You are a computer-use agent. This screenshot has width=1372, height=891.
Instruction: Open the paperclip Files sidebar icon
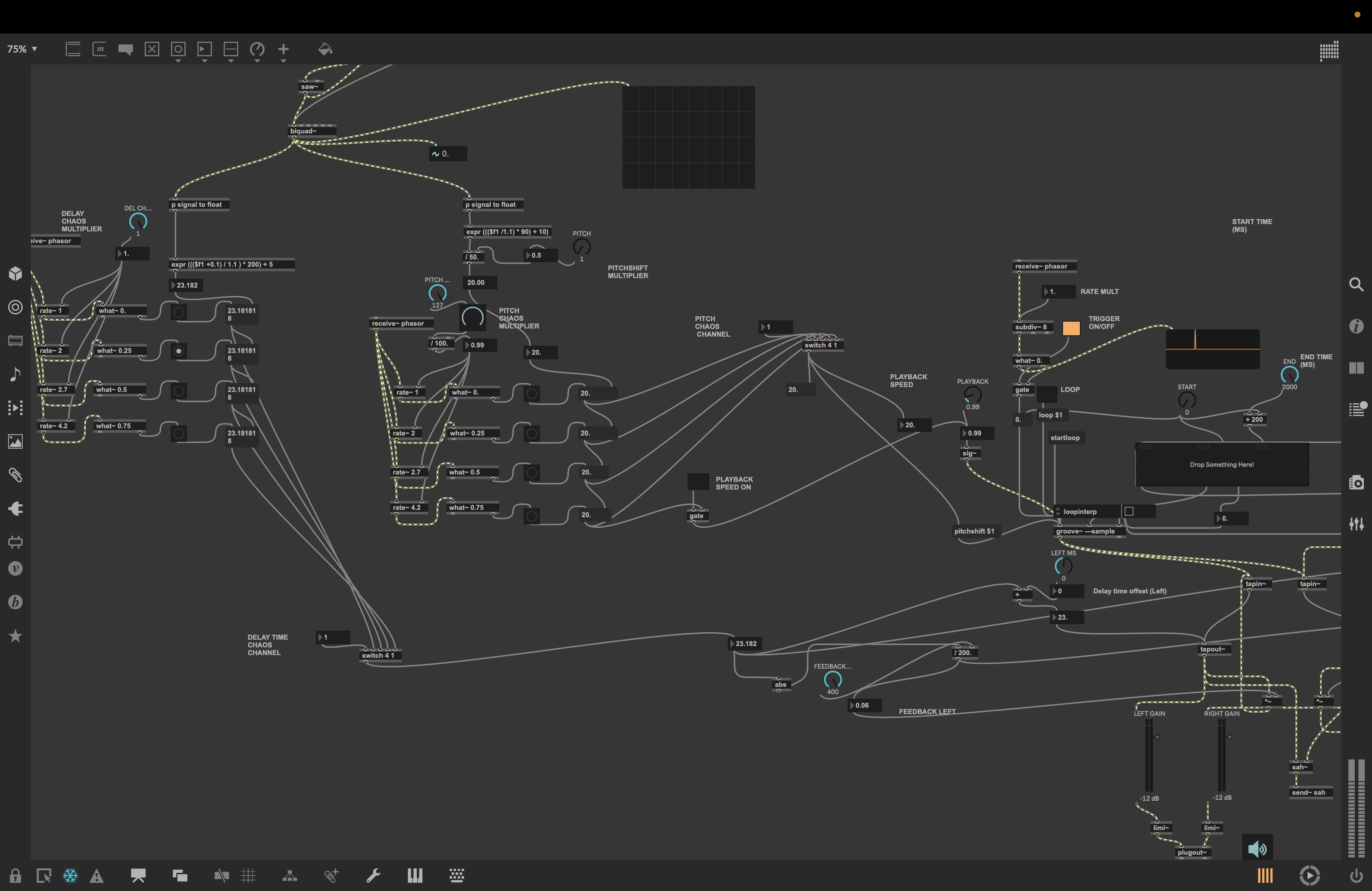click(x=15, y=475)
